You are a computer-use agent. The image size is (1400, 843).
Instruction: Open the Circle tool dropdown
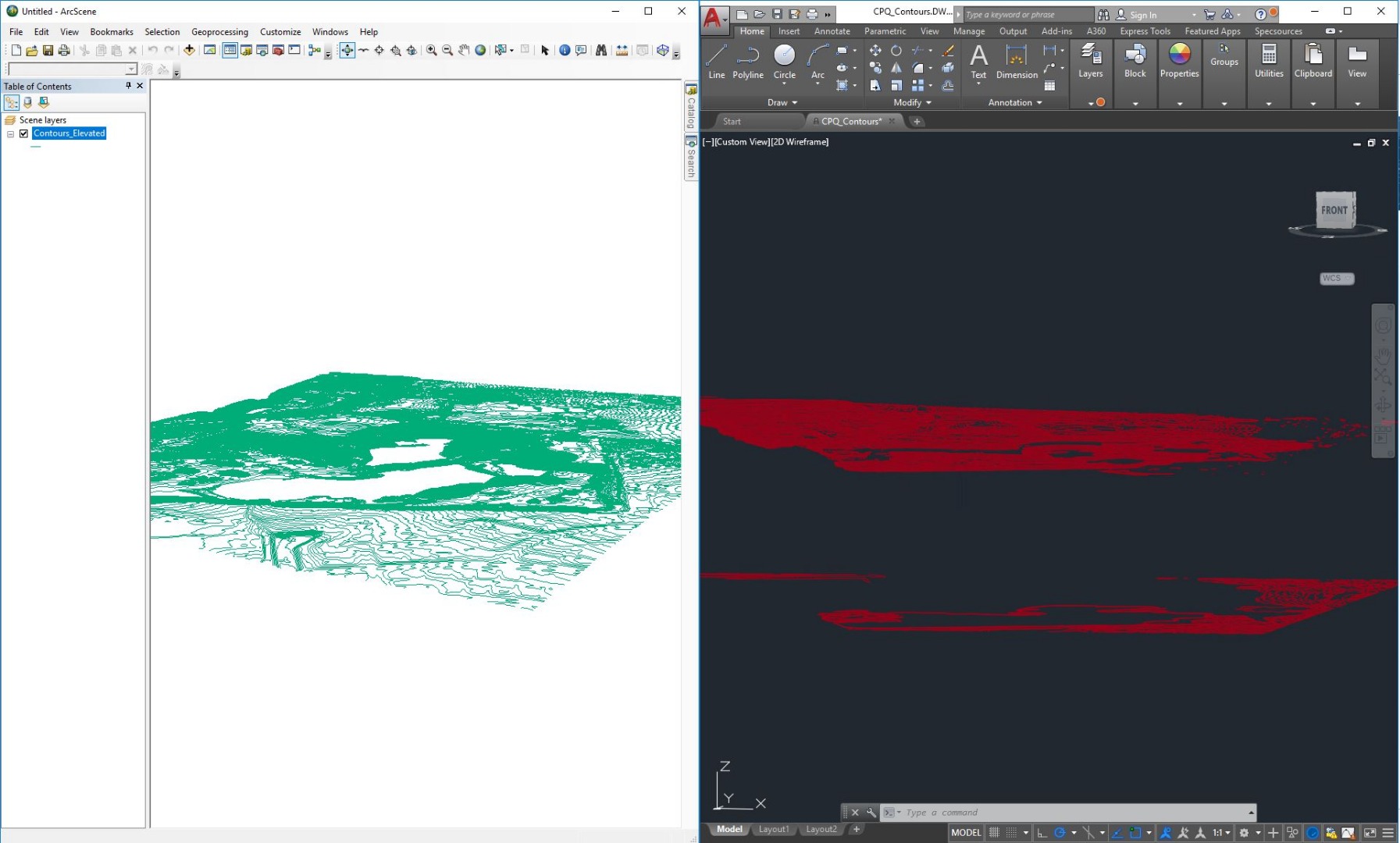pyautogui.click(x=785, y=84)
